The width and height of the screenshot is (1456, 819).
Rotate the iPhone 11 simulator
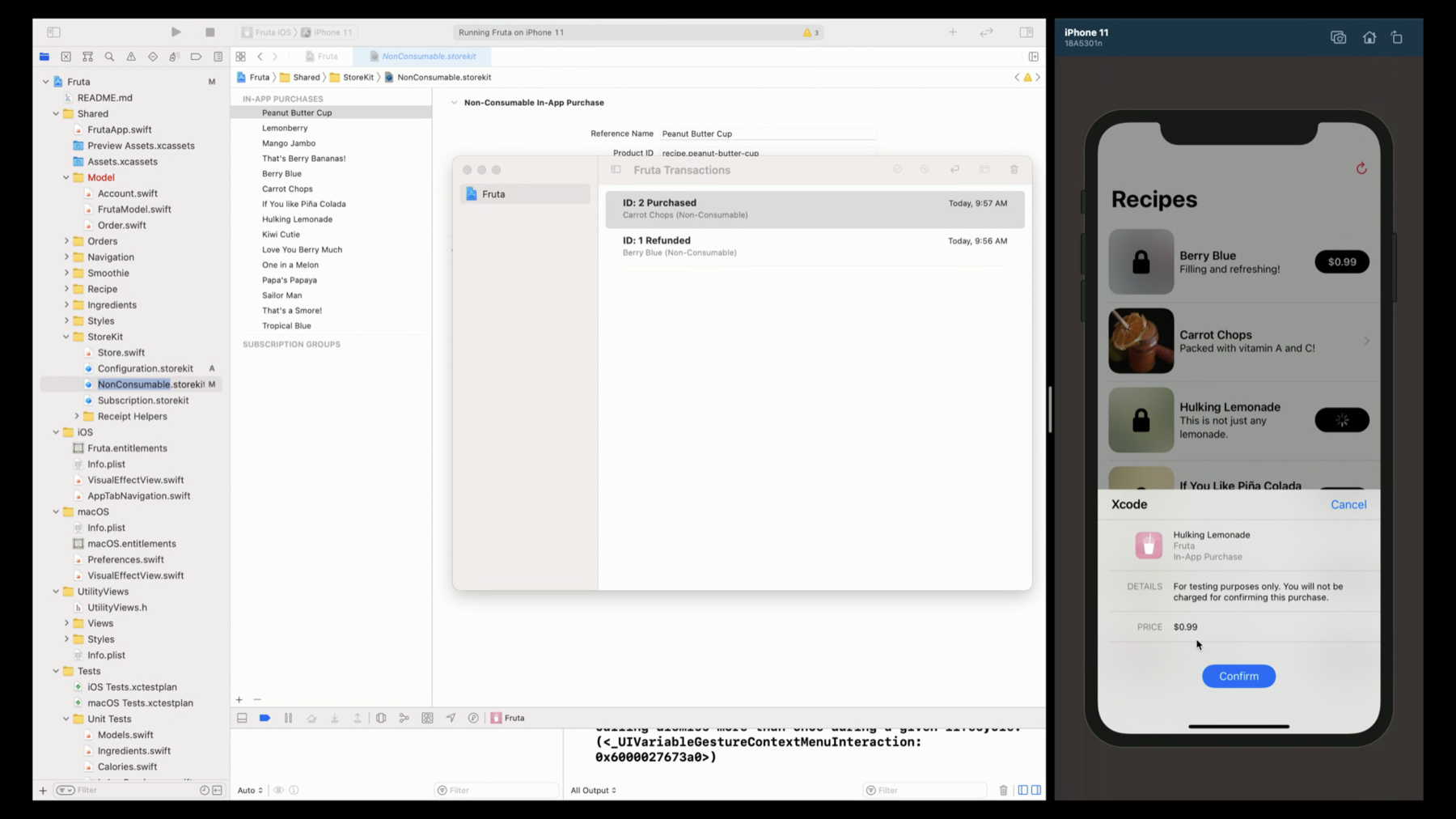point(1397,37)
